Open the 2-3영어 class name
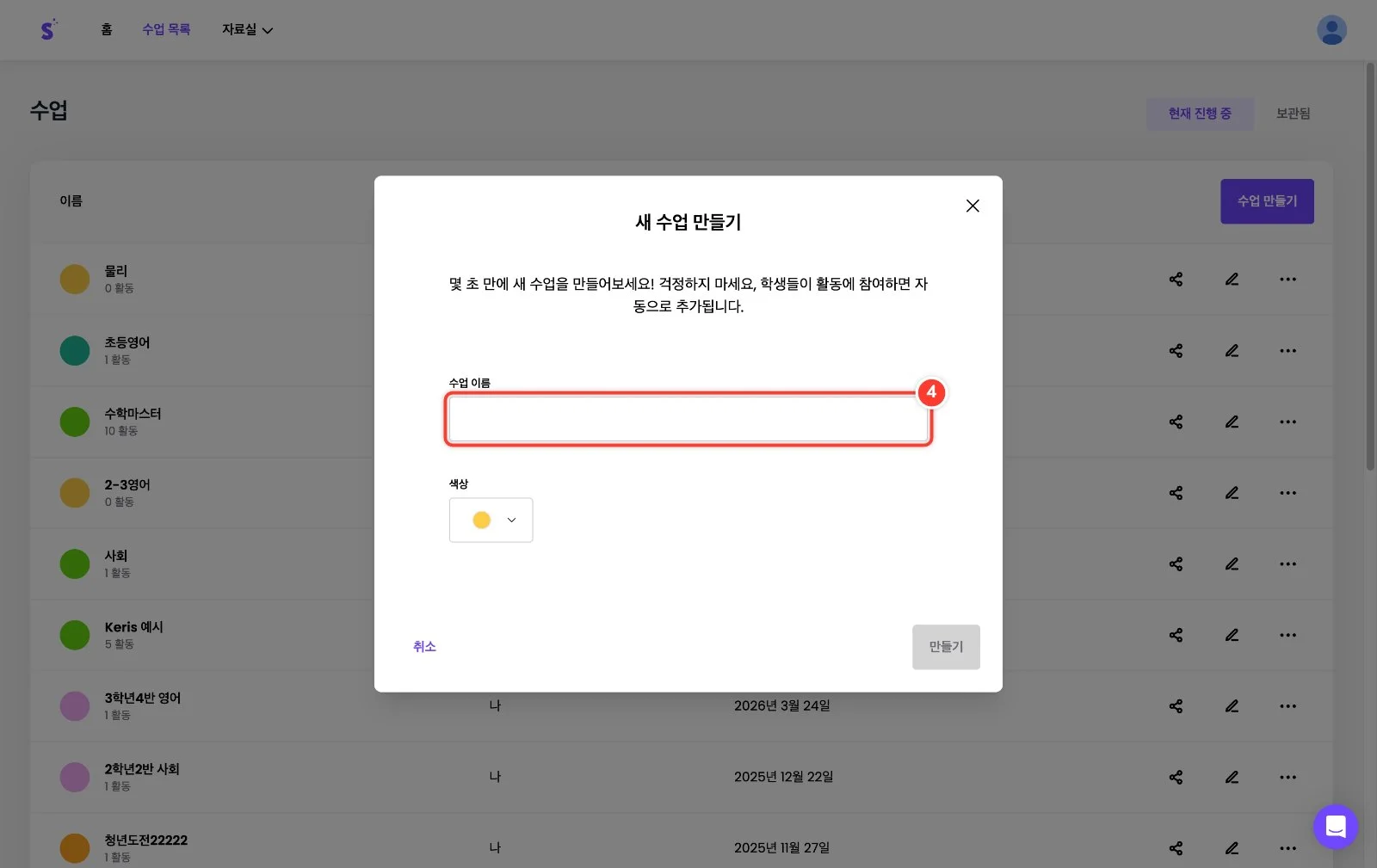The height and width of the screenshot is (868, 1377). (127, 485)
